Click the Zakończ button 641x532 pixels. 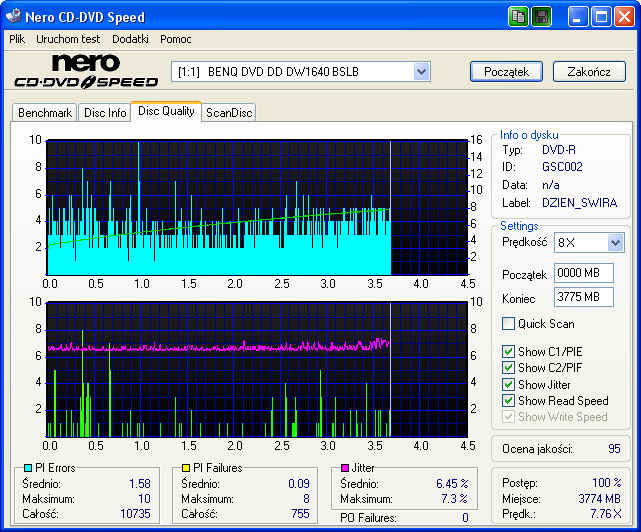click(589, 72)
